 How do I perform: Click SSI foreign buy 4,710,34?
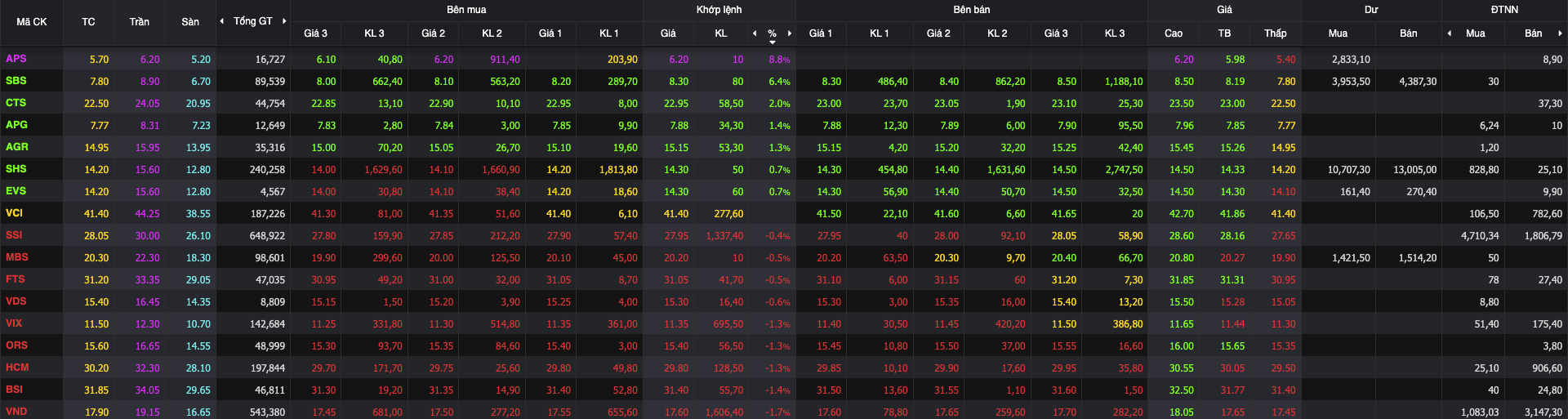pos(1480,236)
